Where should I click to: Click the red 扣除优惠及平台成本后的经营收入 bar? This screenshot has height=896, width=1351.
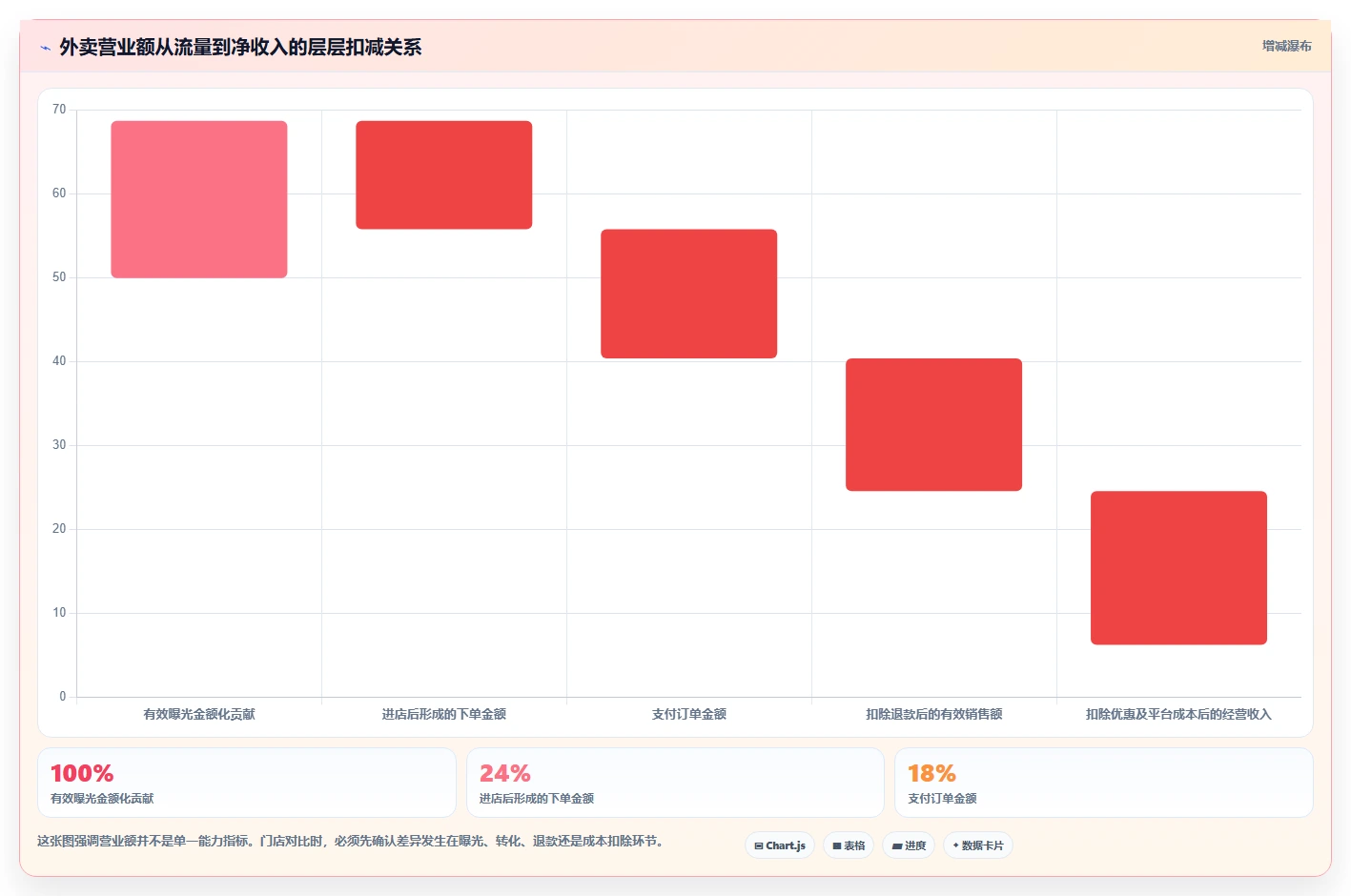[x=1179, y=568]
